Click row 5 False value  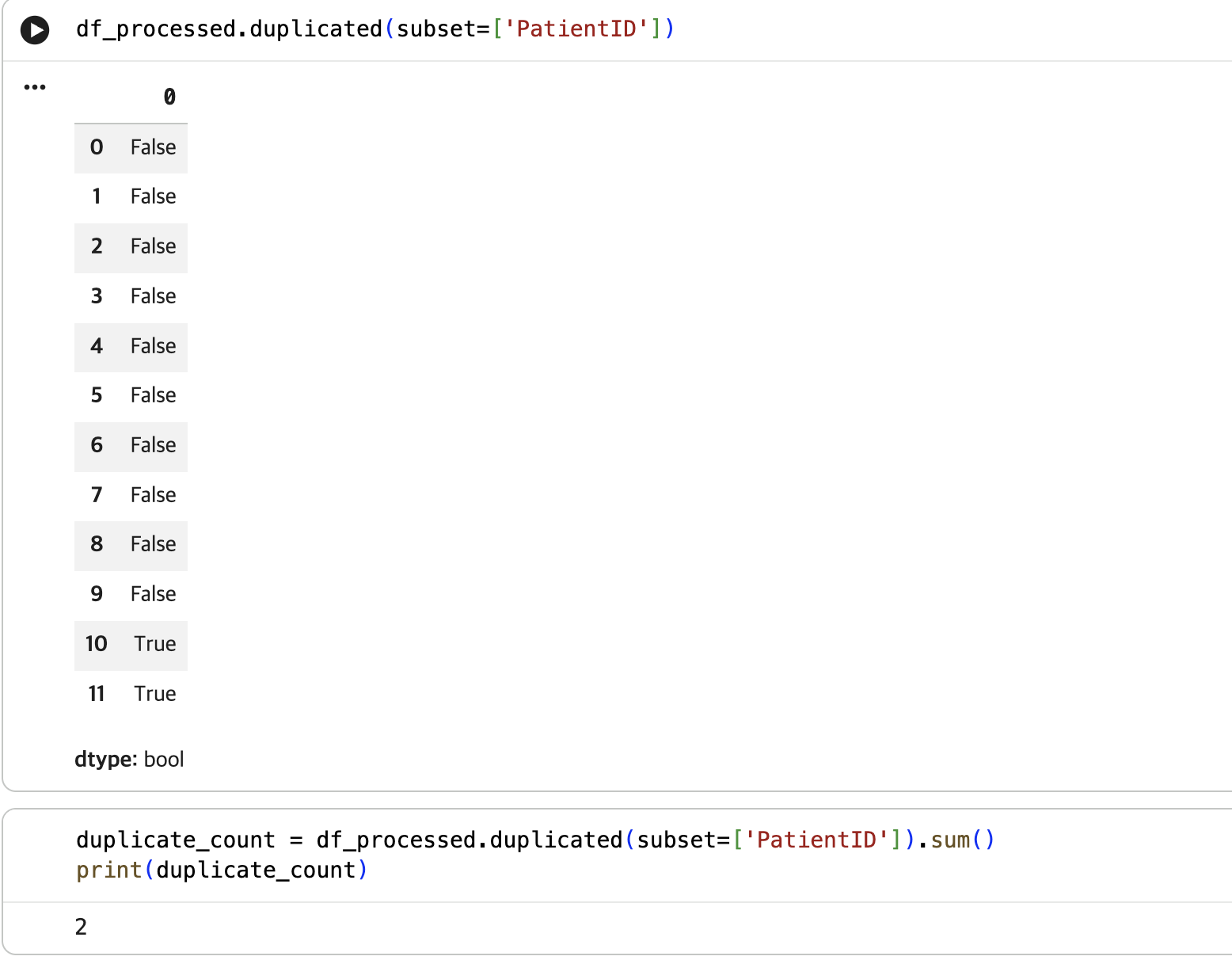tap(154, 395)
